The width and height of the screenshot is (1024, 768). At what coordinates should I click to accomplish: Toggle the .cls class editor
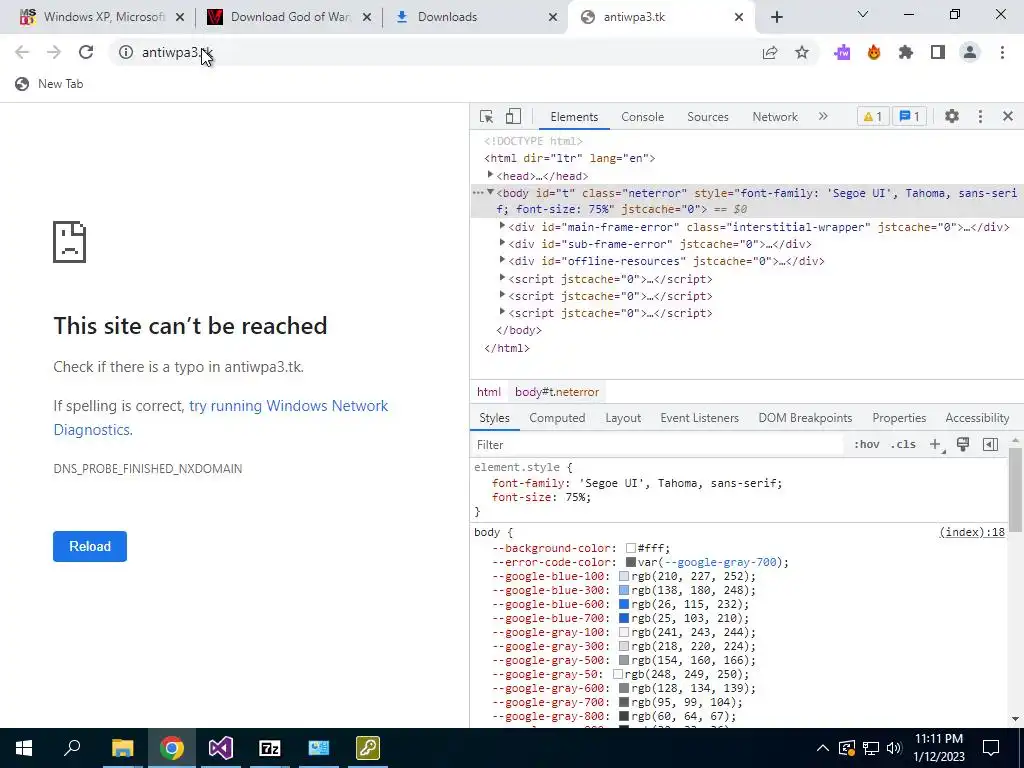[903, 445]
